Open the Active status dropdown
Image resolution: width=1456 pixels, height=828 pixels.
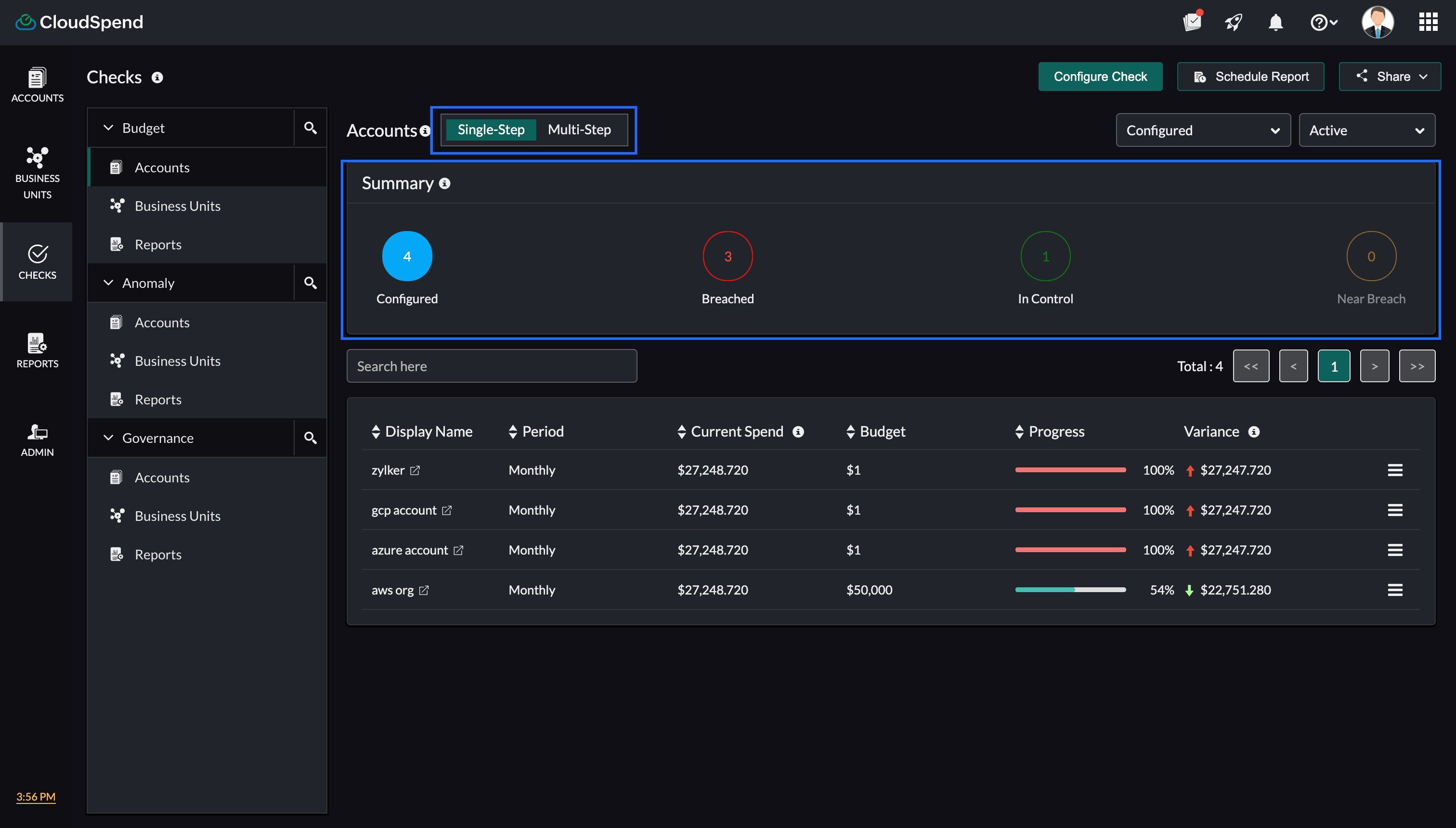(x=1366, y=130)
